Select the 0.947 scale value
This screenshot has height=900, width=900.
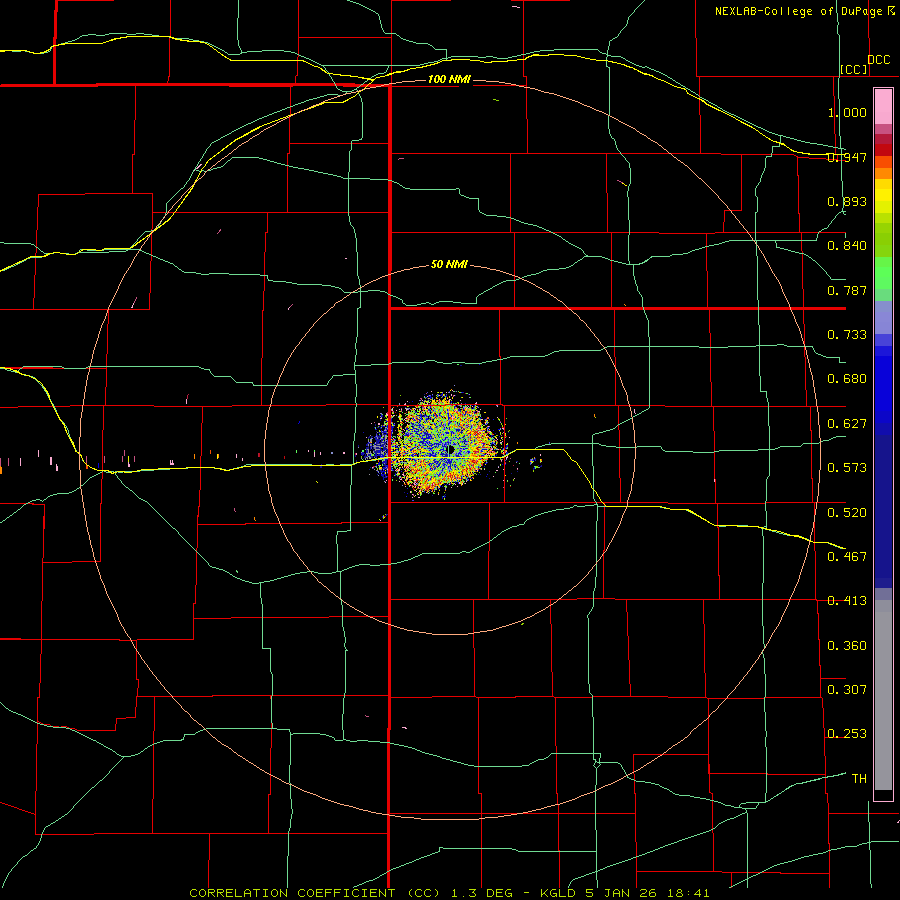pos(847,157)
